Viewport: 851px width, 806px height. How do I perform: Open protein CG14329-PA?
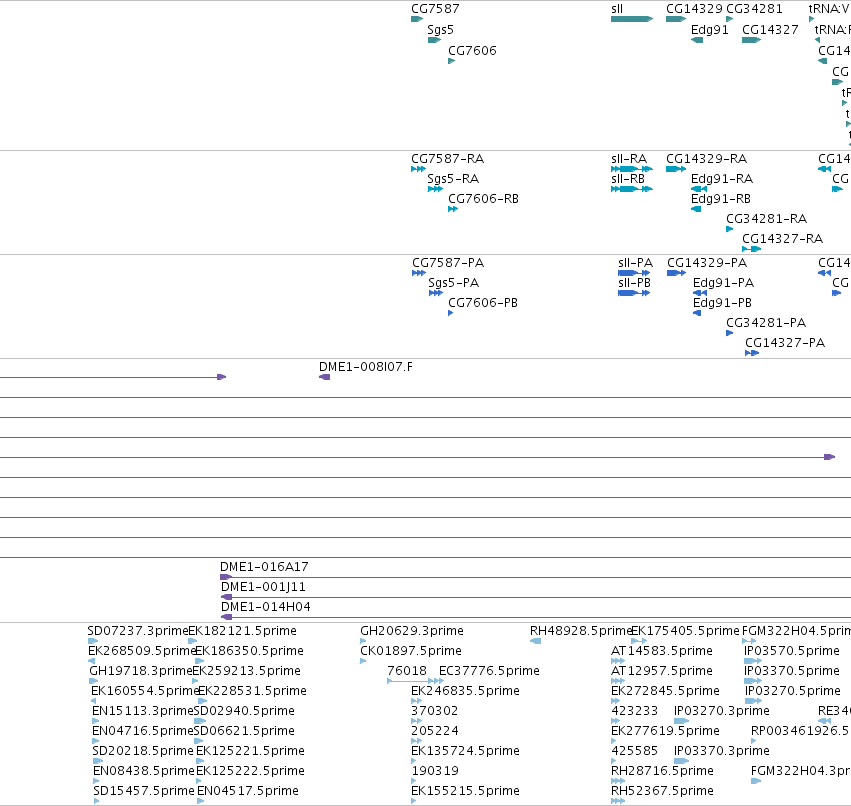pos(707,263)
